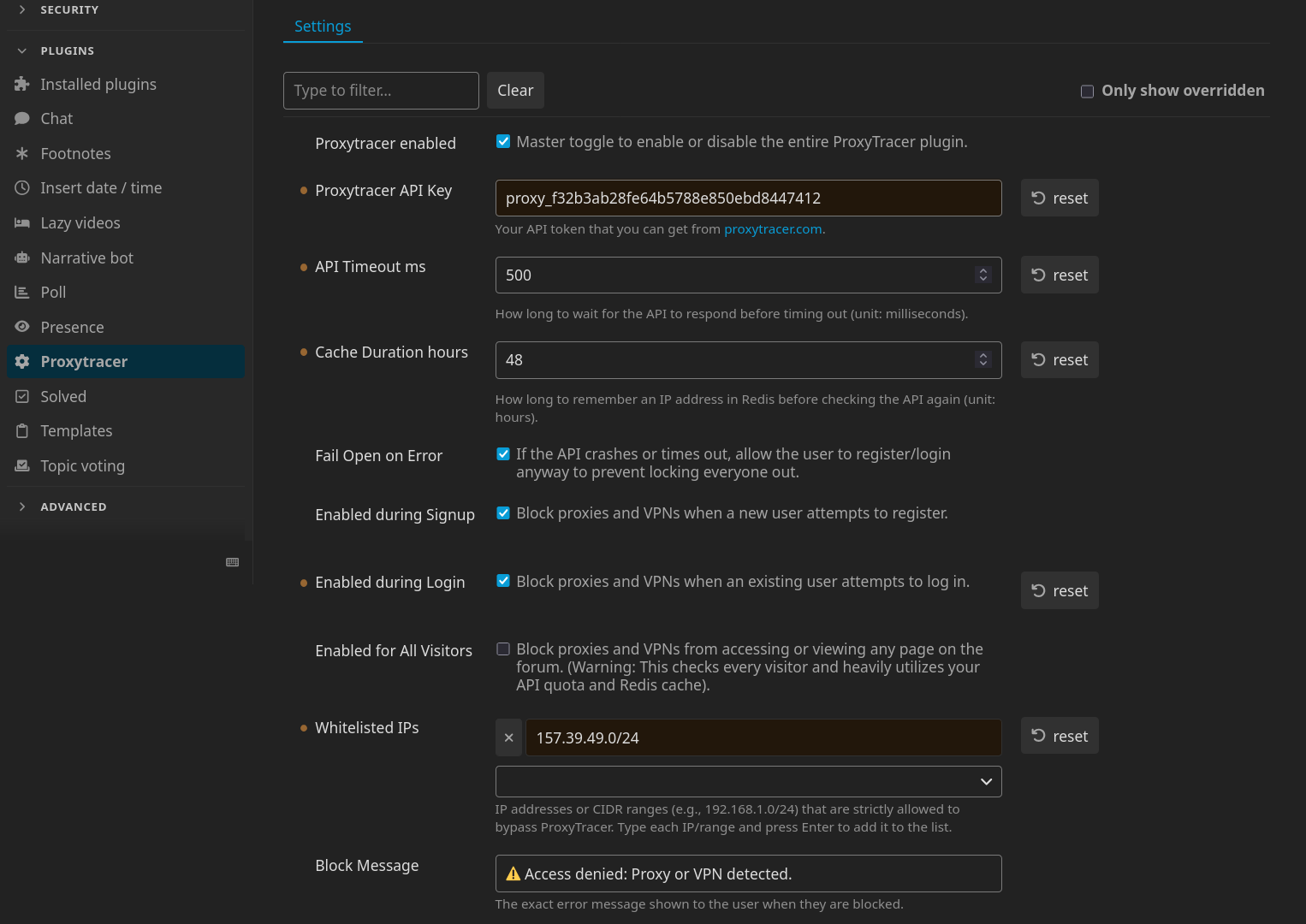Expand the SECURITY section
Screen dimensions: 1306x924
[x=69, y=9]
